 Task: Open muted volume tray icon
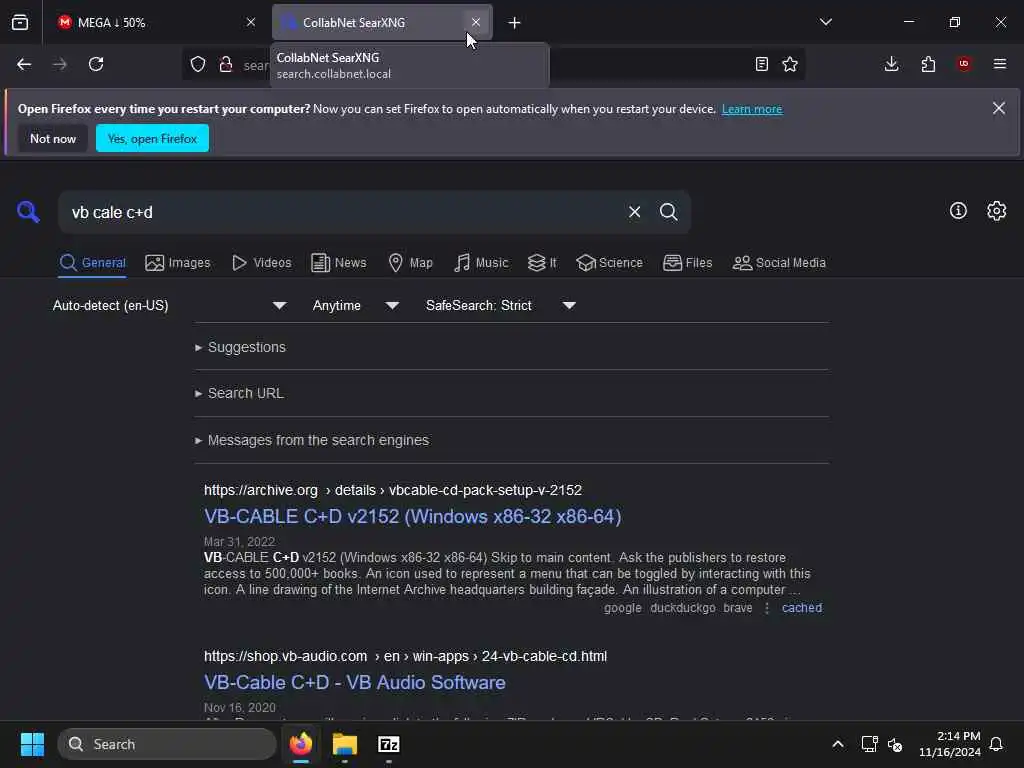click(895, 744)
